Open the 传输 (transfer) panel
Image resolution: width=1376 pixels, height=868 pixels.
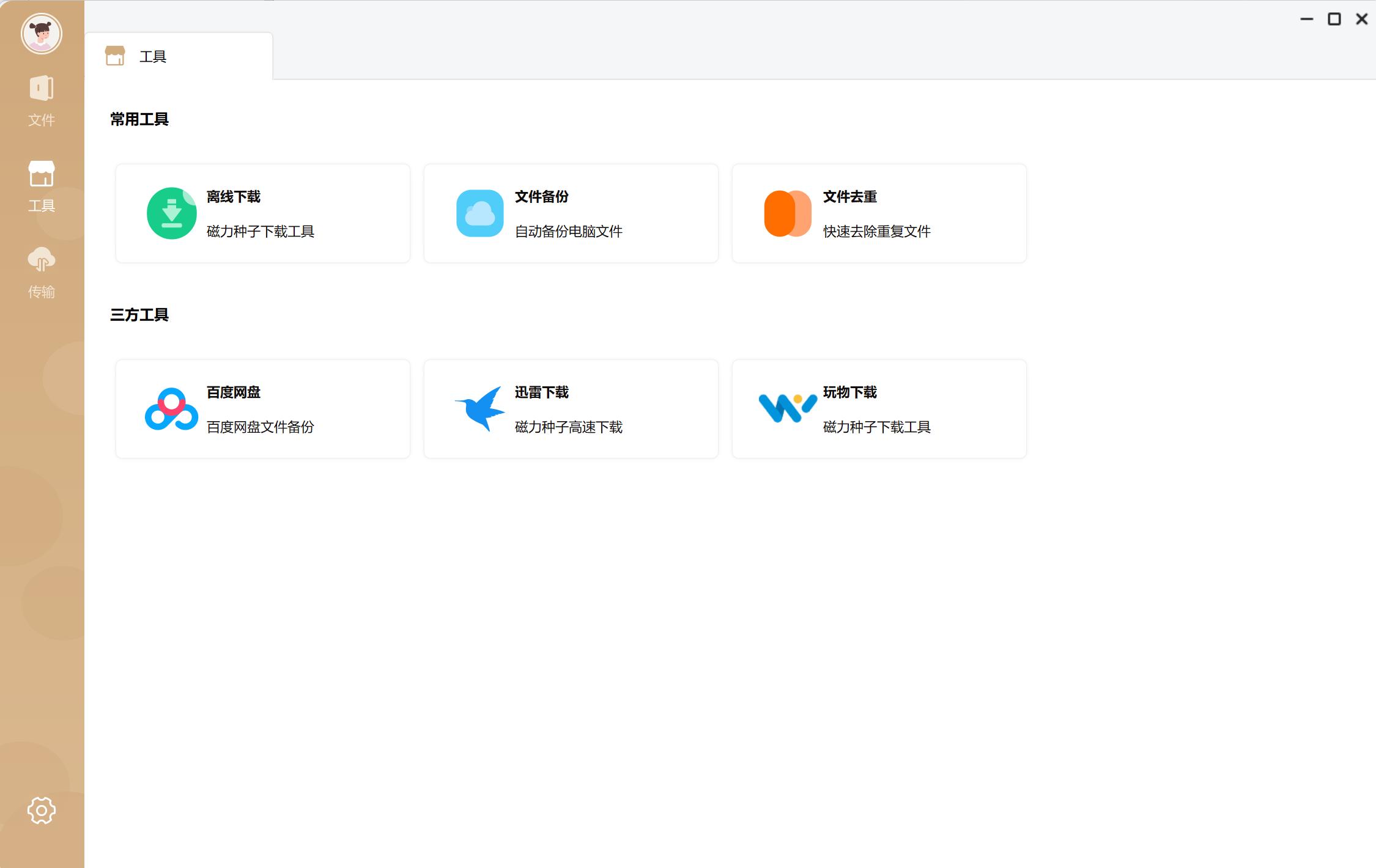(41, 269)
